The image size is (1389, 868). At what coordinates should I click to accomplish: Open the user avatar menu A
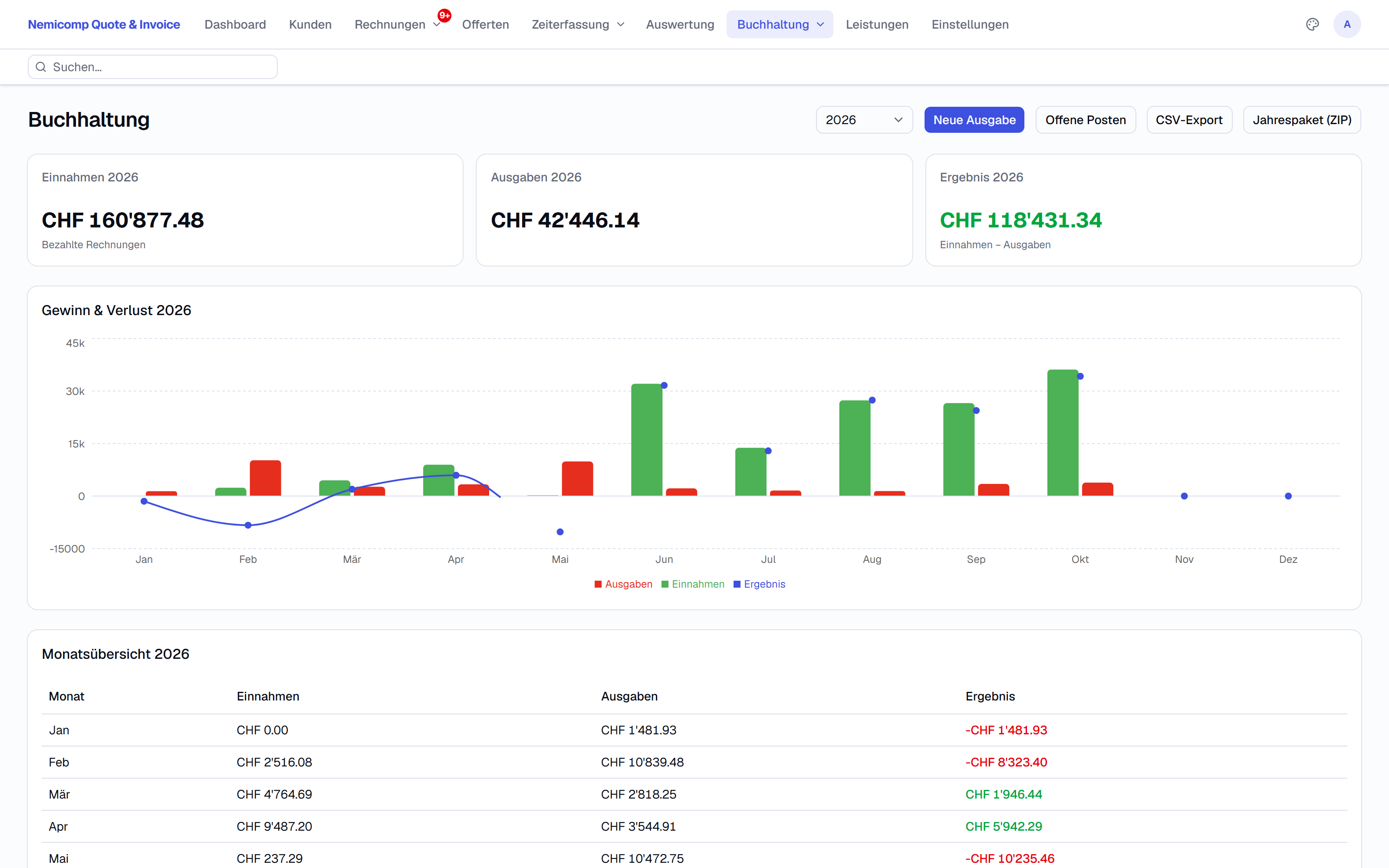click(1346, 24)
